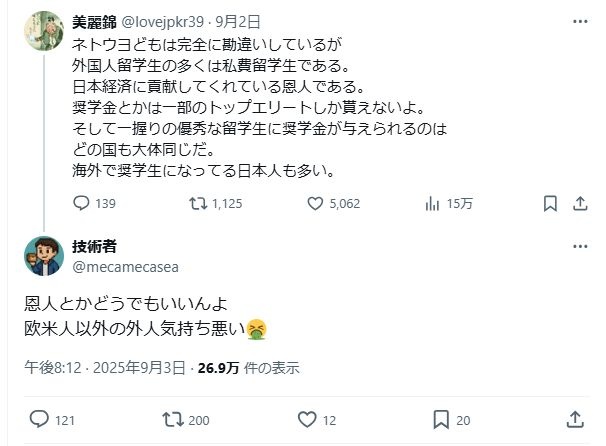Share the top post by 美麗錦

[x=580, y=204]
